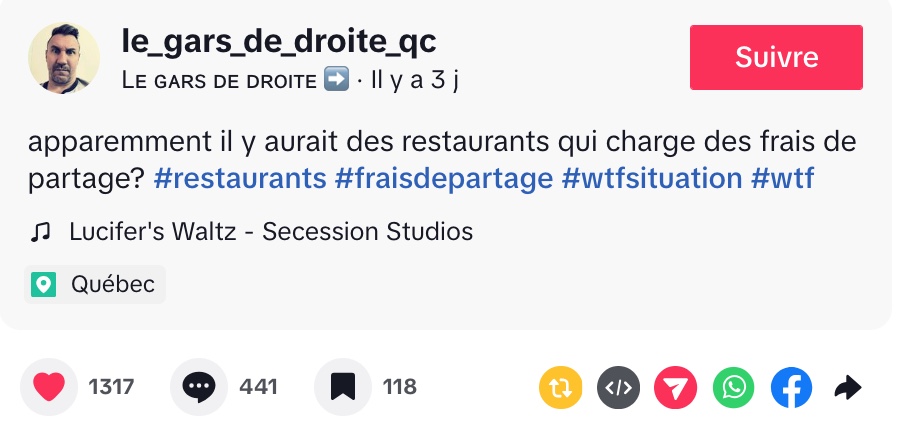
Task: Open the #wtfsituation hashtag
Action: tap(651, 179)
